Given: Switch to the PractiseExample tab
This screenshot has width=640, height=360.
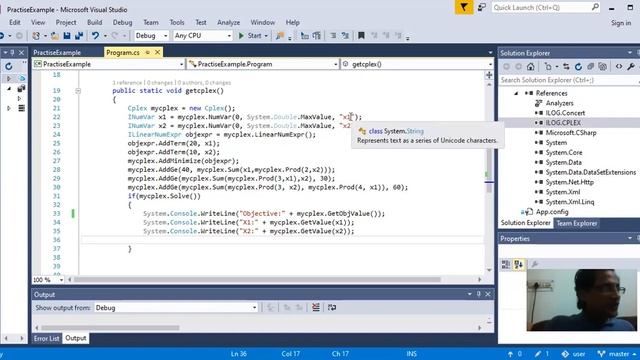Looking at the screenshot, I should pyautogui.click(x=57, y=52).
